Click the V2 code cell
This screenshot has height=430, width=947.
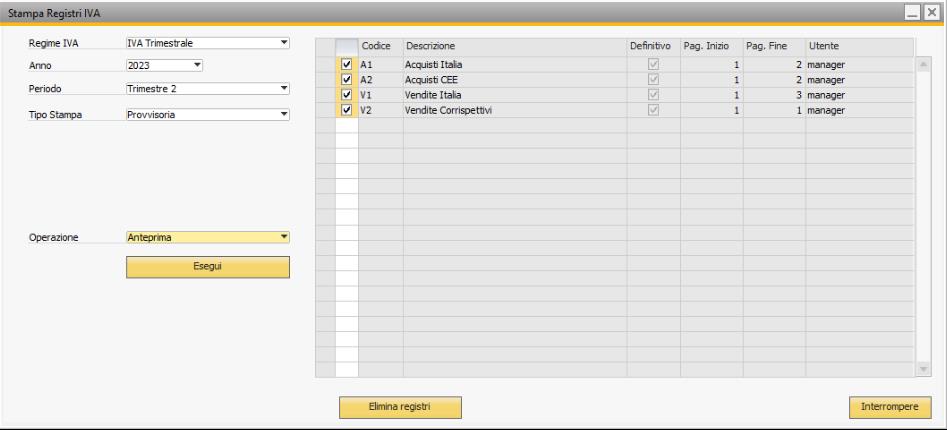coord(380,111)
